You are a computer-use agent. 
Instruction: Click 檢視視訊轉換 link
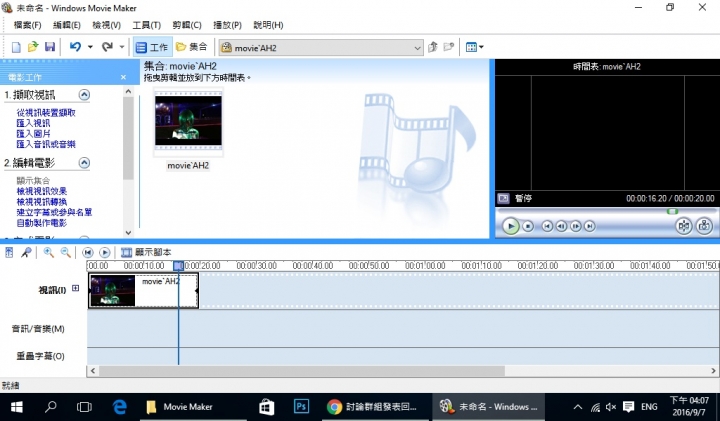42,202
